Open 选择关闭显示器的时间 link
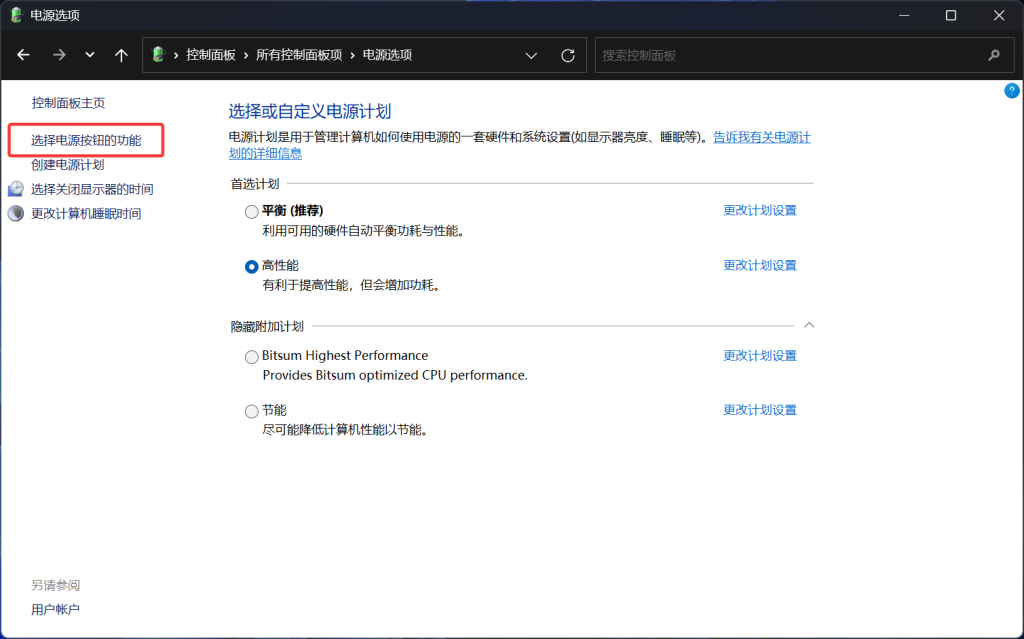The width and height of the screenshot is (1024, 639). (x=92, y=189)
